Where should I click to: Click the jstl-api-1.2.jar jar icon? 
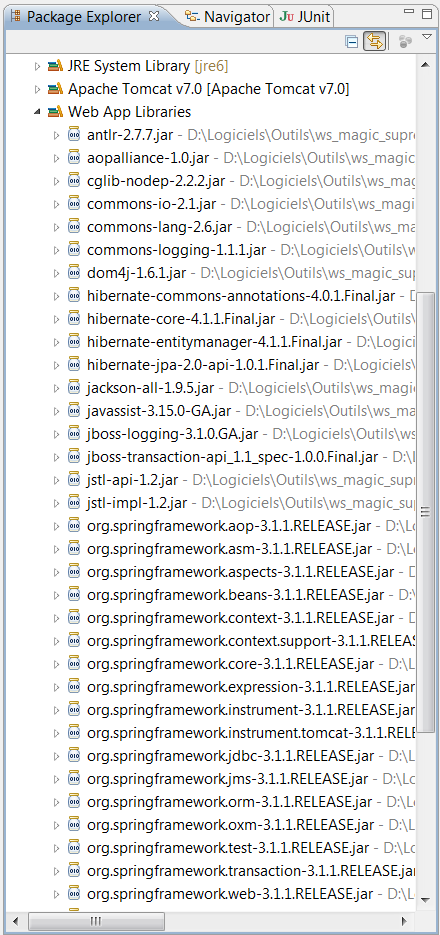pos(74,479)
